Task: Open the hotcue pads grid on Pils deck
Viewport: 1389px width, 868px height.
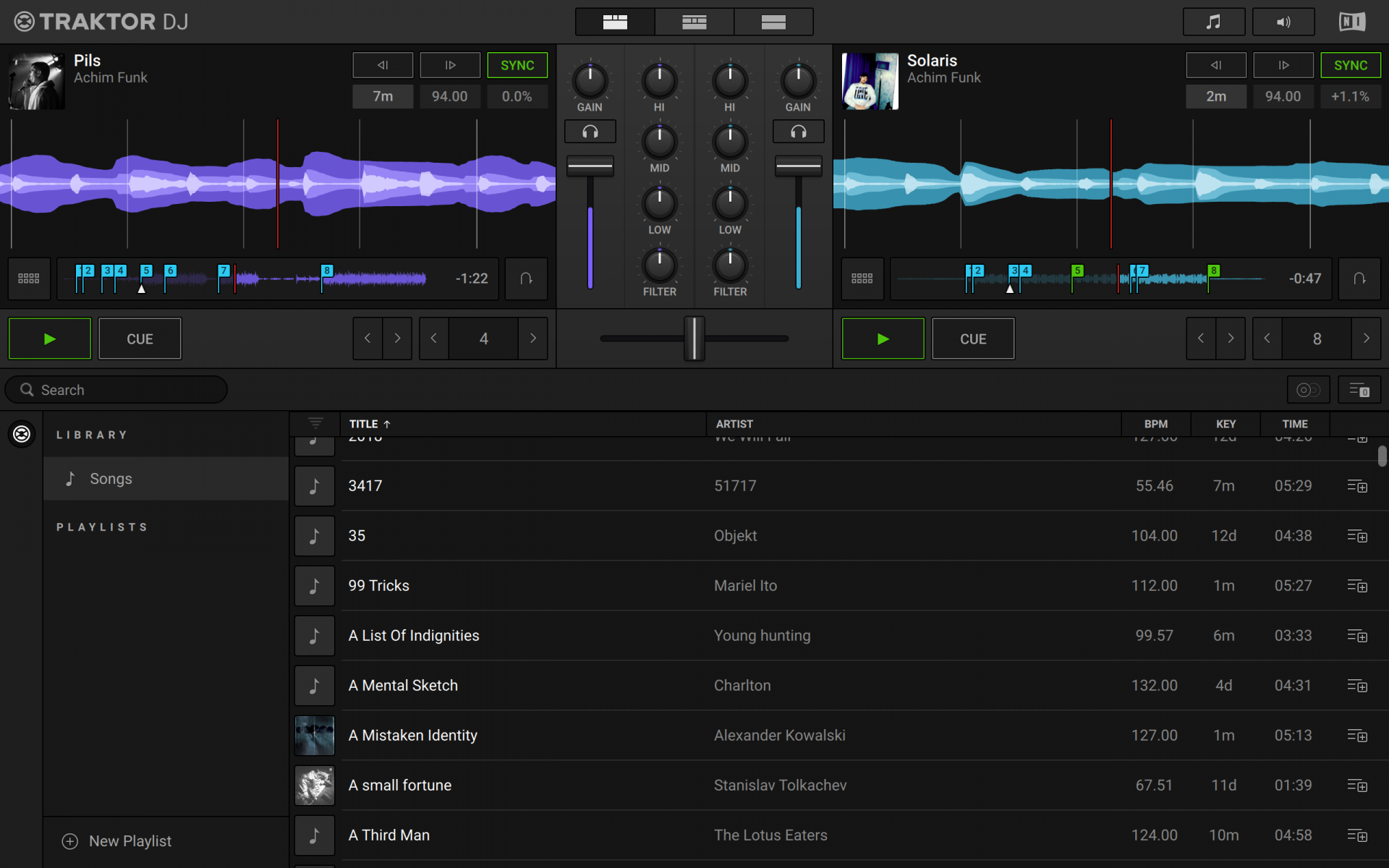Action: [29, 278]
